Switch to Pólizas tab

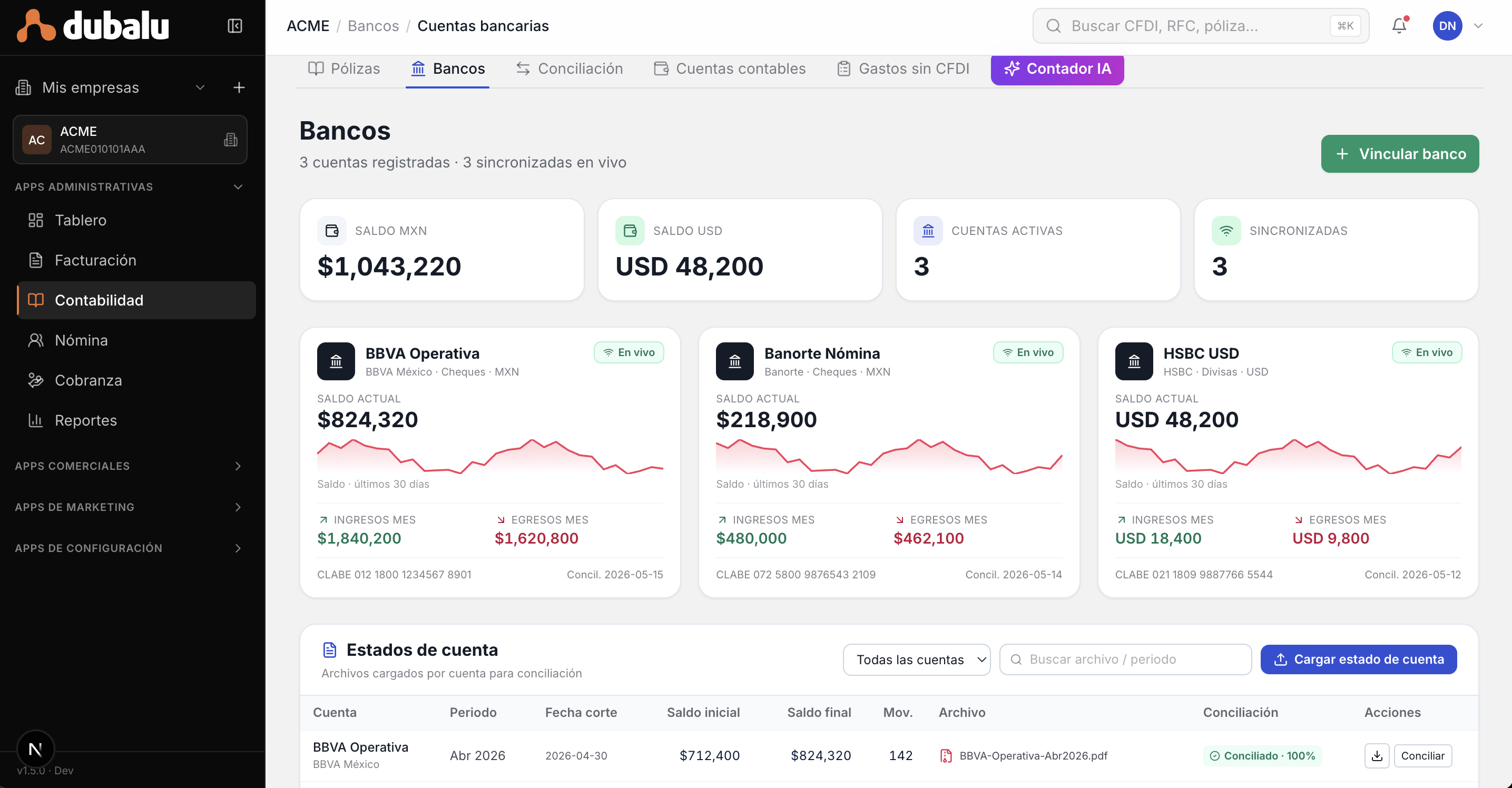[345, 68]
